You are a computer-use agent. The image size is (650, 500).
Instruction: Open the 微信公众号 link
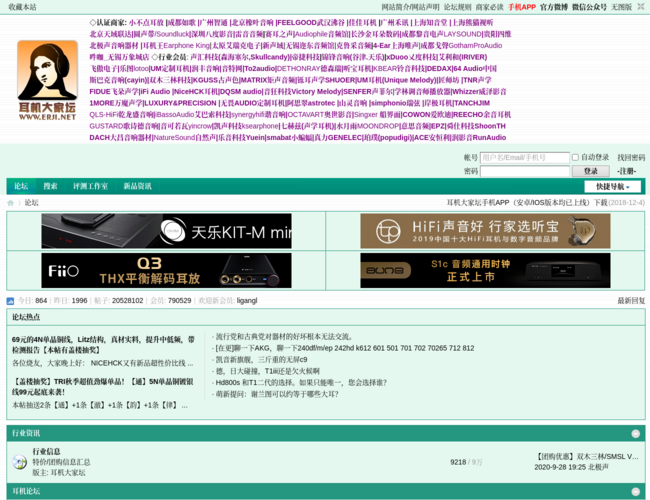tap(589, 7)
